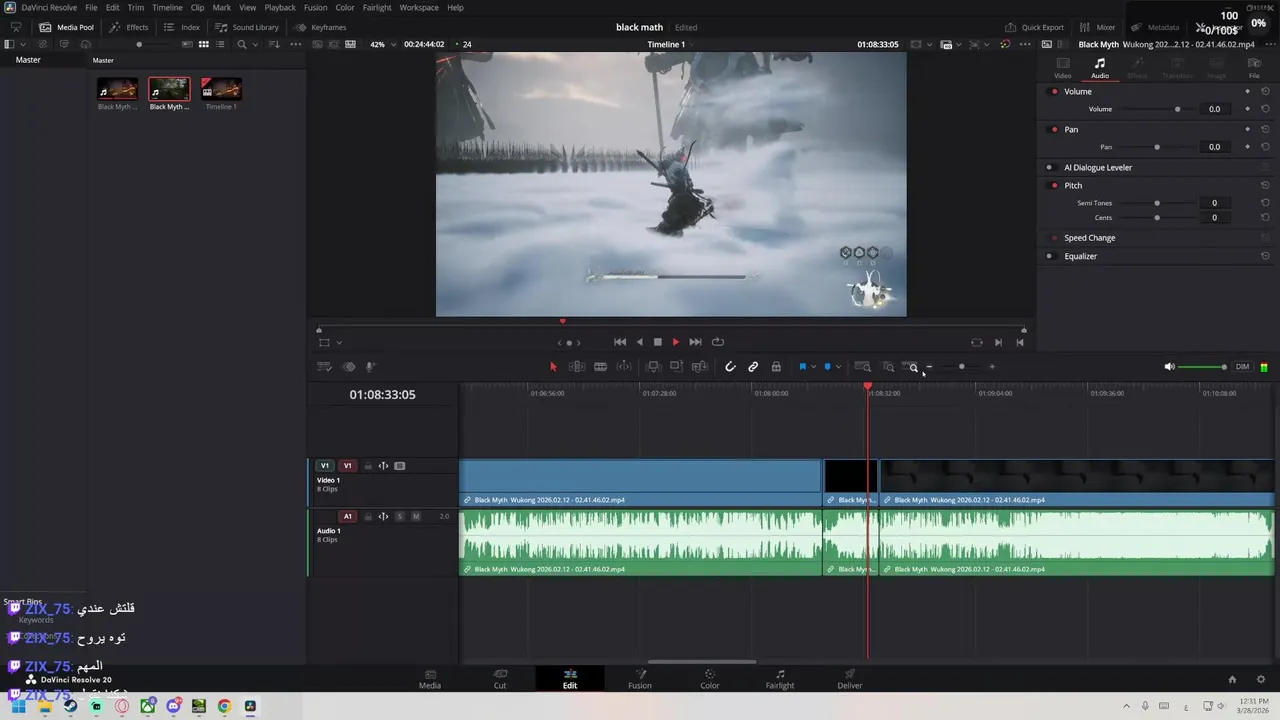1280x720 pixels.
Task: Toggle the Volume enable dot
Action: coord(1054,92)
